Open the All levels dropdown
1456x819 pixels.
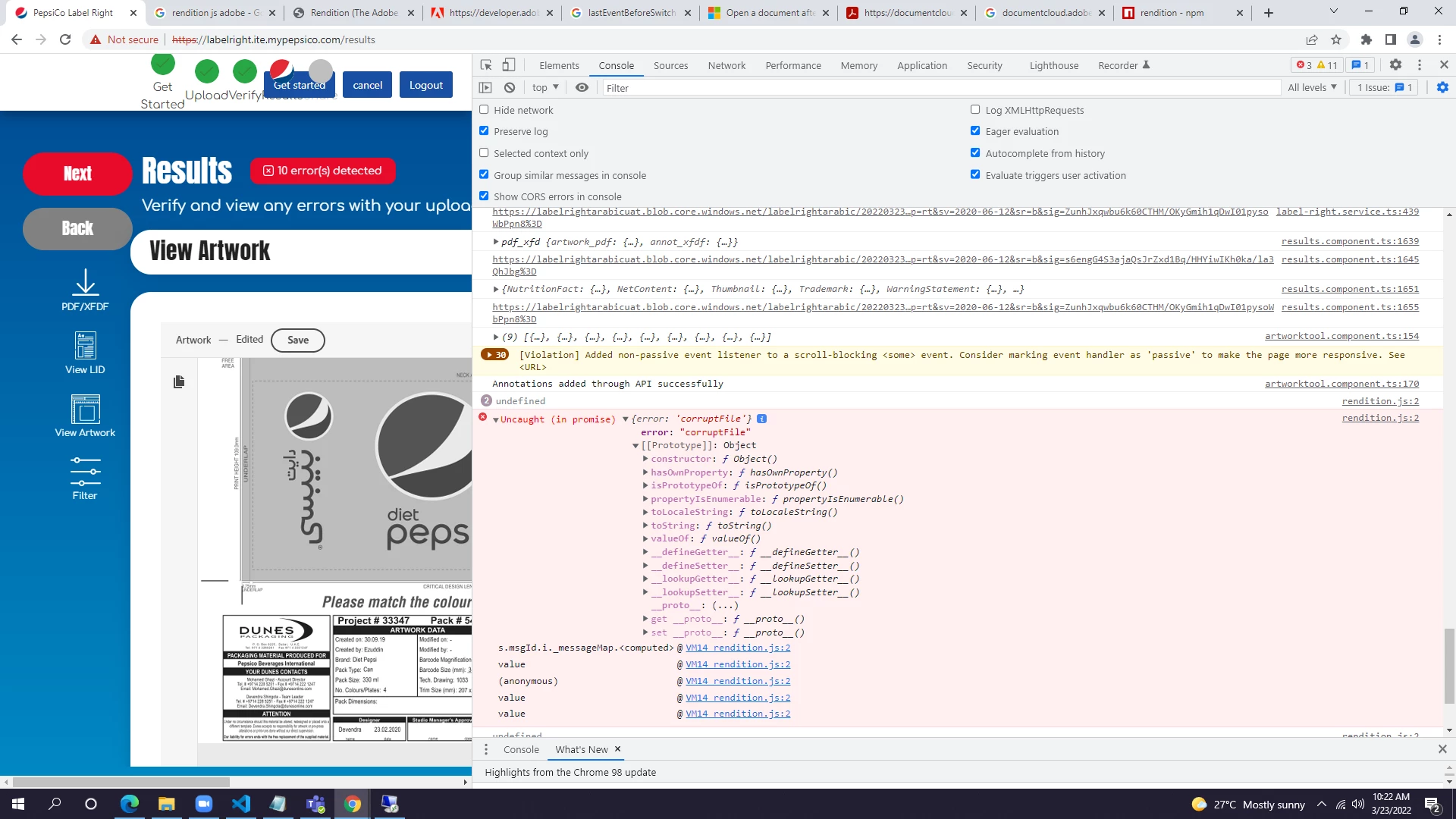coord(1312,88)
